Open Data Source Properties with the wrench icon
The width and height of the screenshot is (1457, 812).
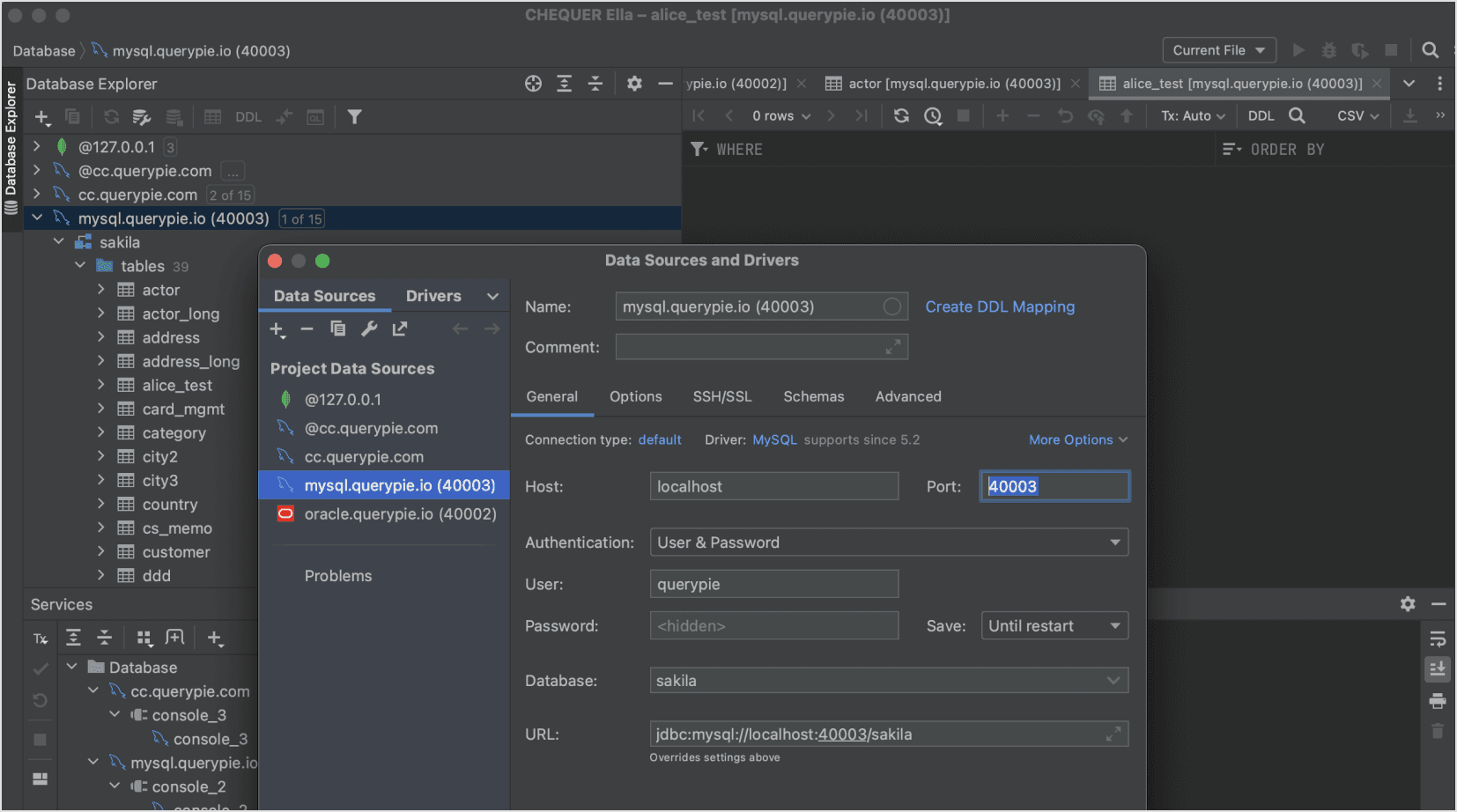(369, 329)
